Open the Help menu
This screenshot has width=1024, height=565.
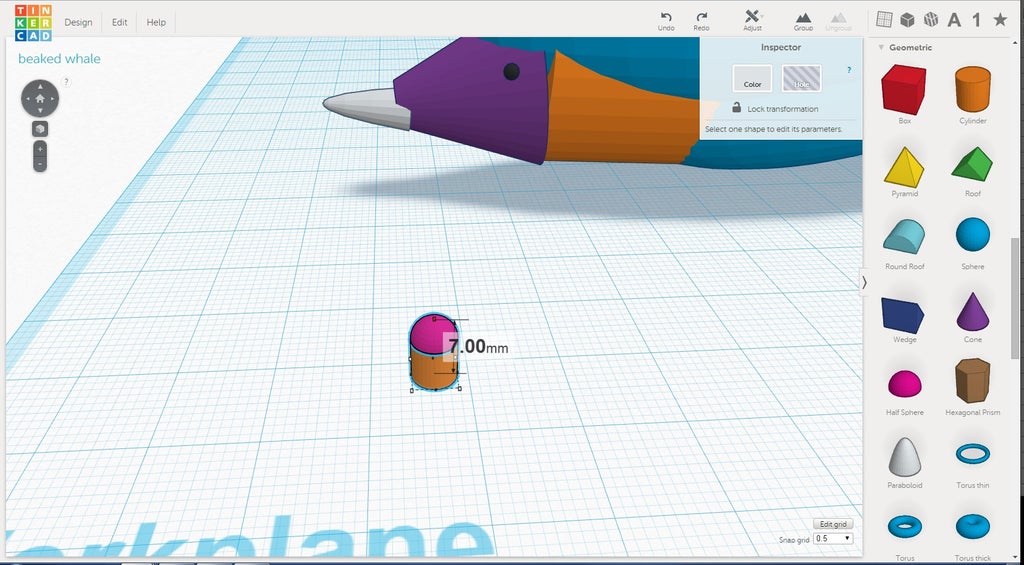156,22
